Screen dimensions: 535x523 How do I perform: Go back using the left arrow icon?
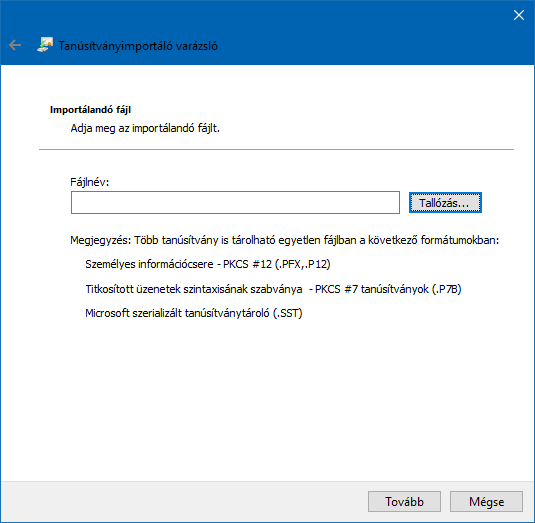[15, 45]
